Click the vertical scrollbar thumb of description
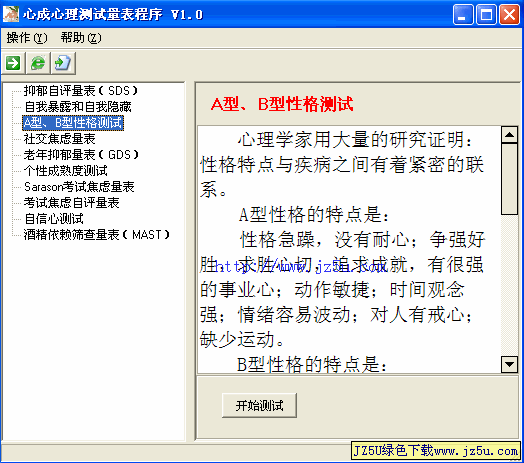 [x=510, y=179]
